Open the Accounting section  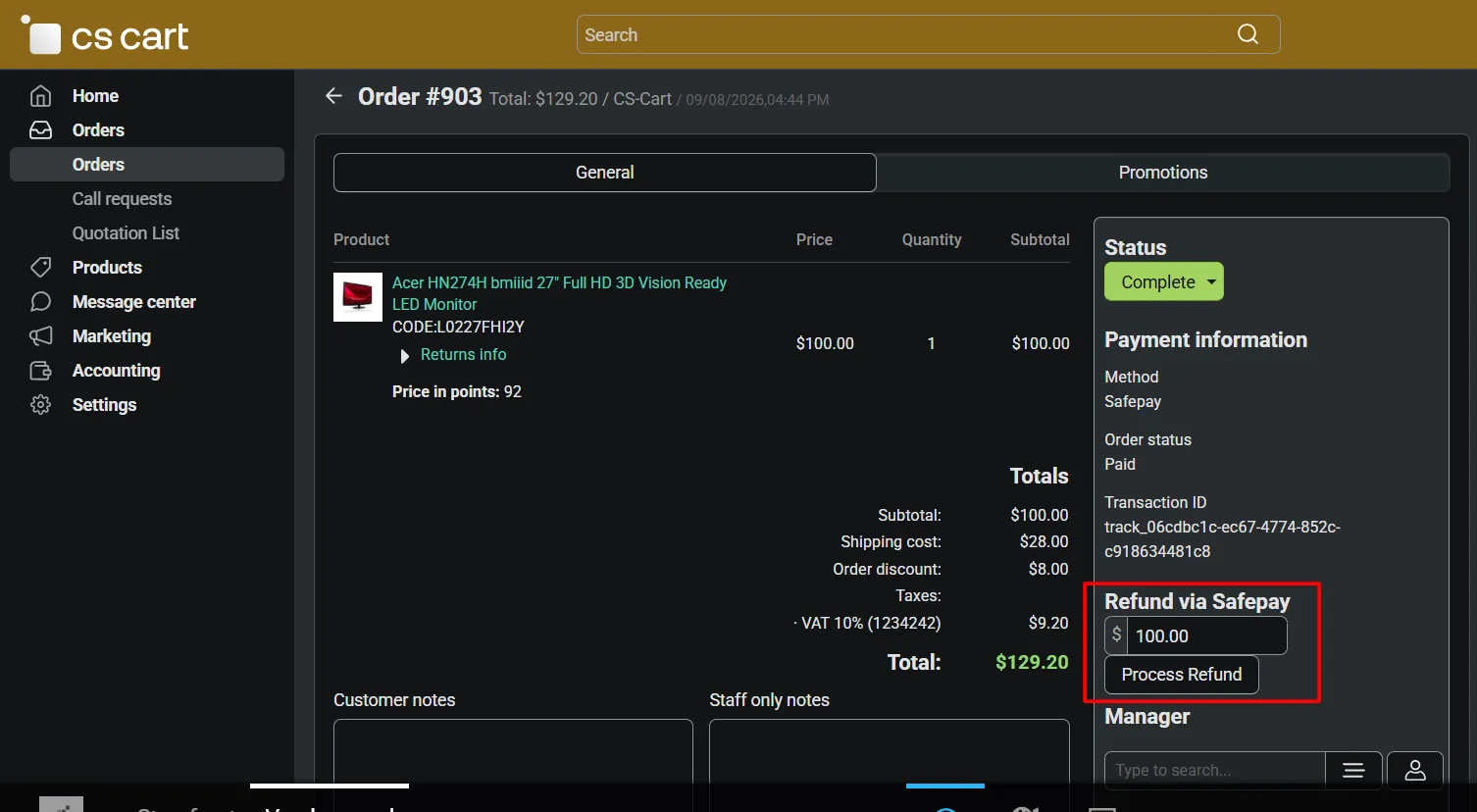point(116,371)
